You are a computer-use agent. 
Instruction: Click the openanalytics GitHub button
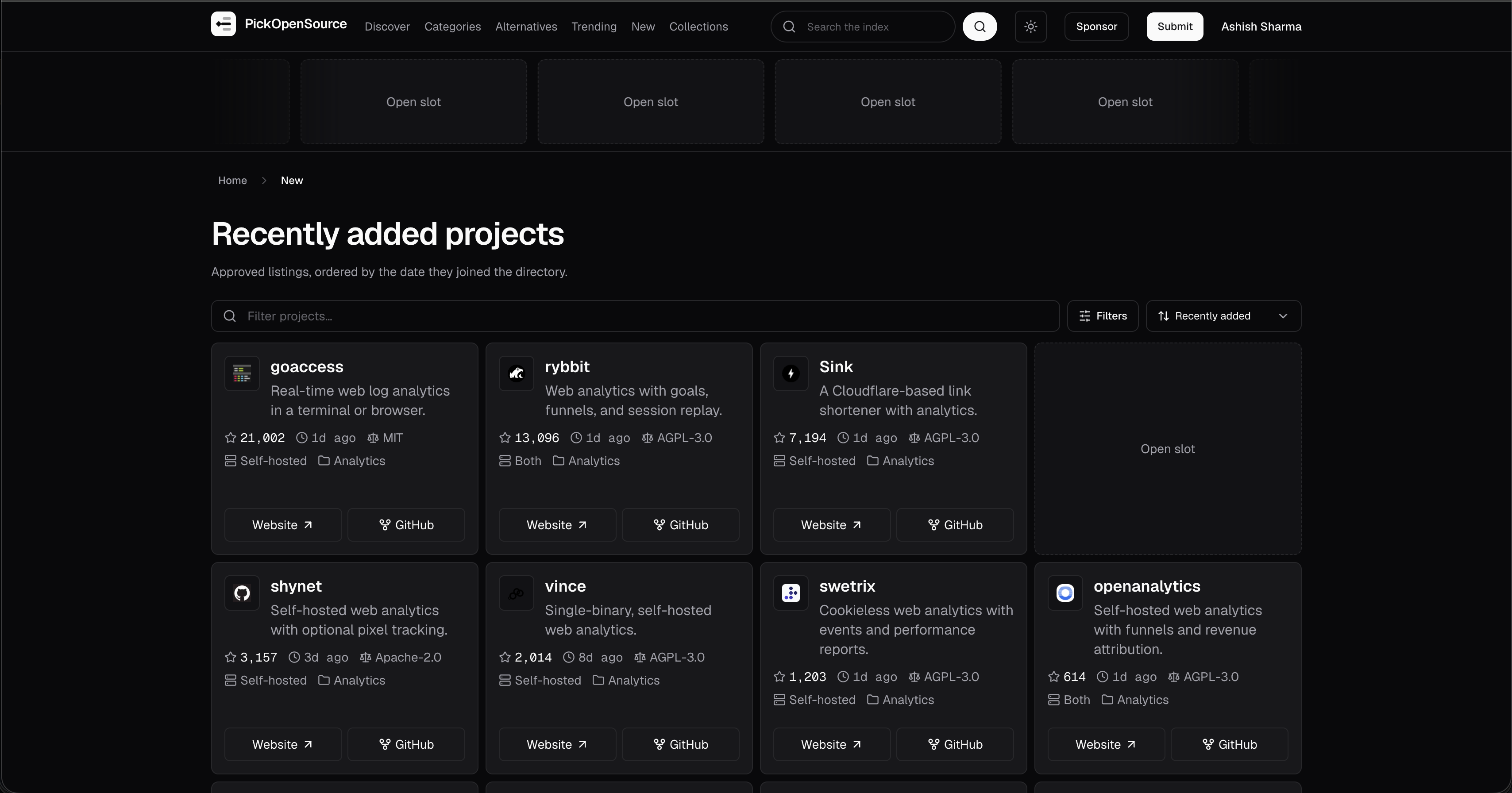[1230, 744]
